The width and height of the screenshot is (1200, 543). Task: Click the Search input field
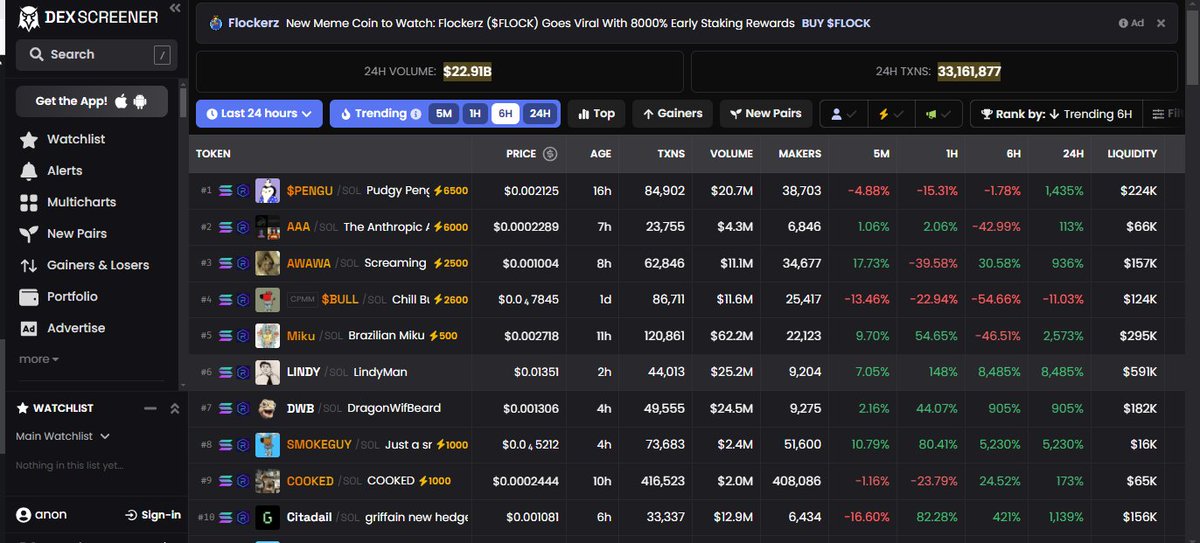click(x=97, y=55)
